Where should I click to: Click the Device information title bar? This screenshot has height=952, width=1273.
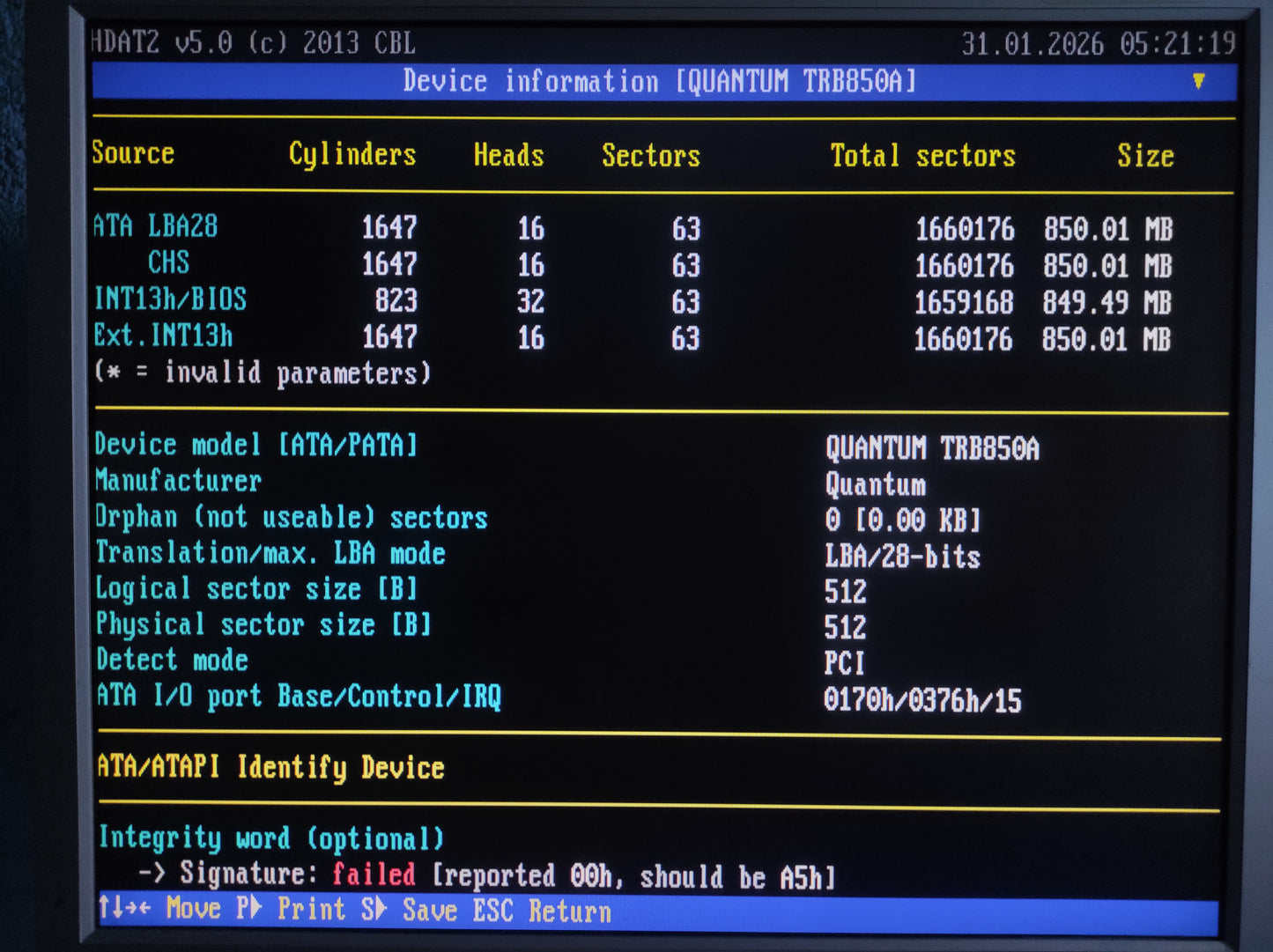click(x=659, y=81)
